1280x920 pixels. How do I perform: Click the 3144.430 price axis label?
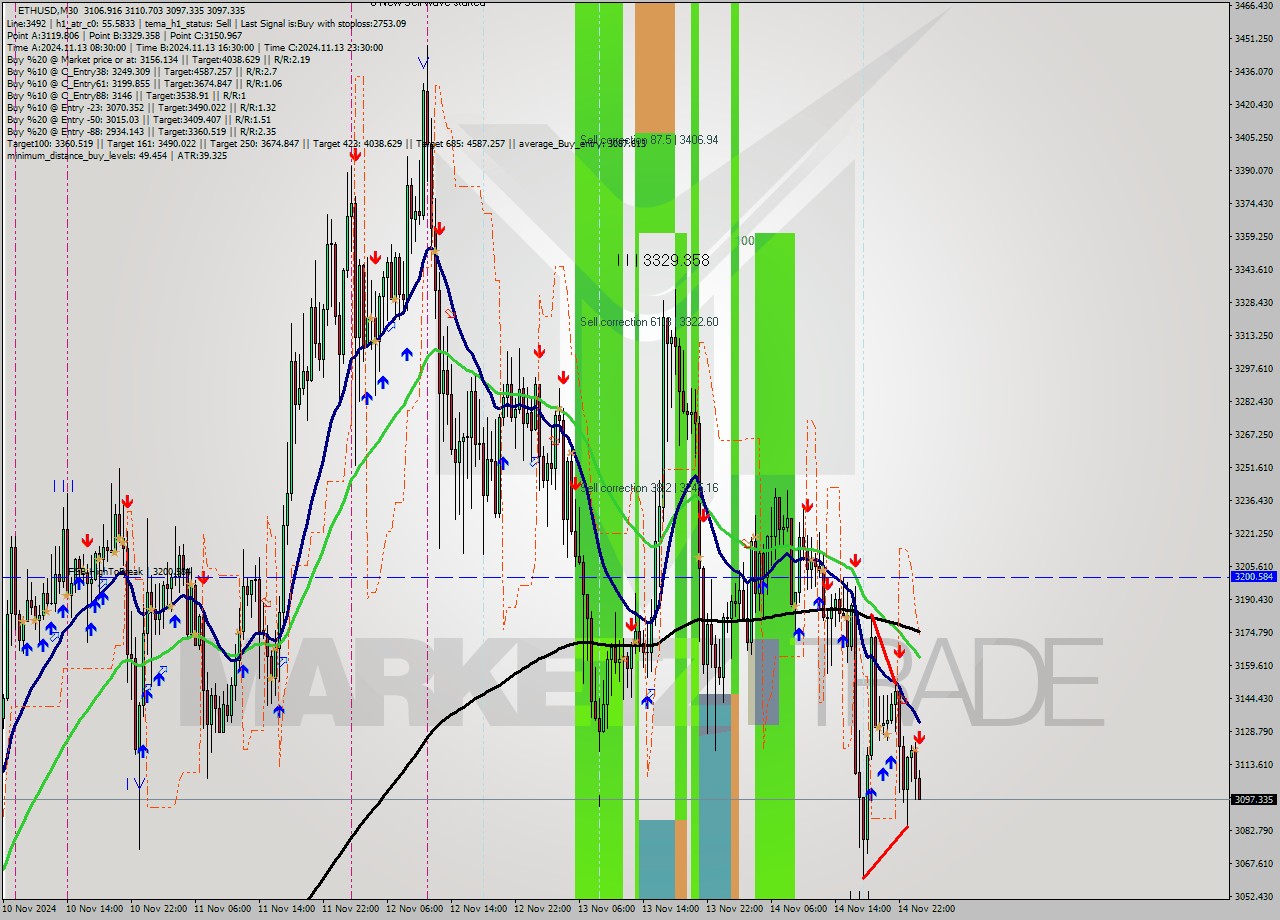pos(1254,698)
